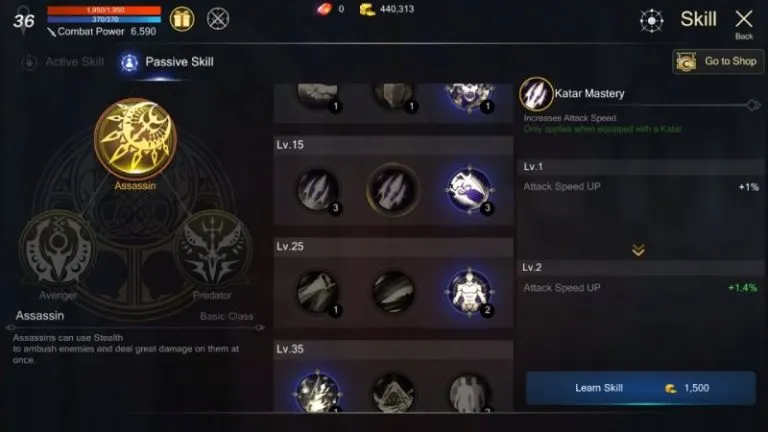Select the golden Assassin class emblem
This screenshot has height=432, width=768.
coord(135,139)
